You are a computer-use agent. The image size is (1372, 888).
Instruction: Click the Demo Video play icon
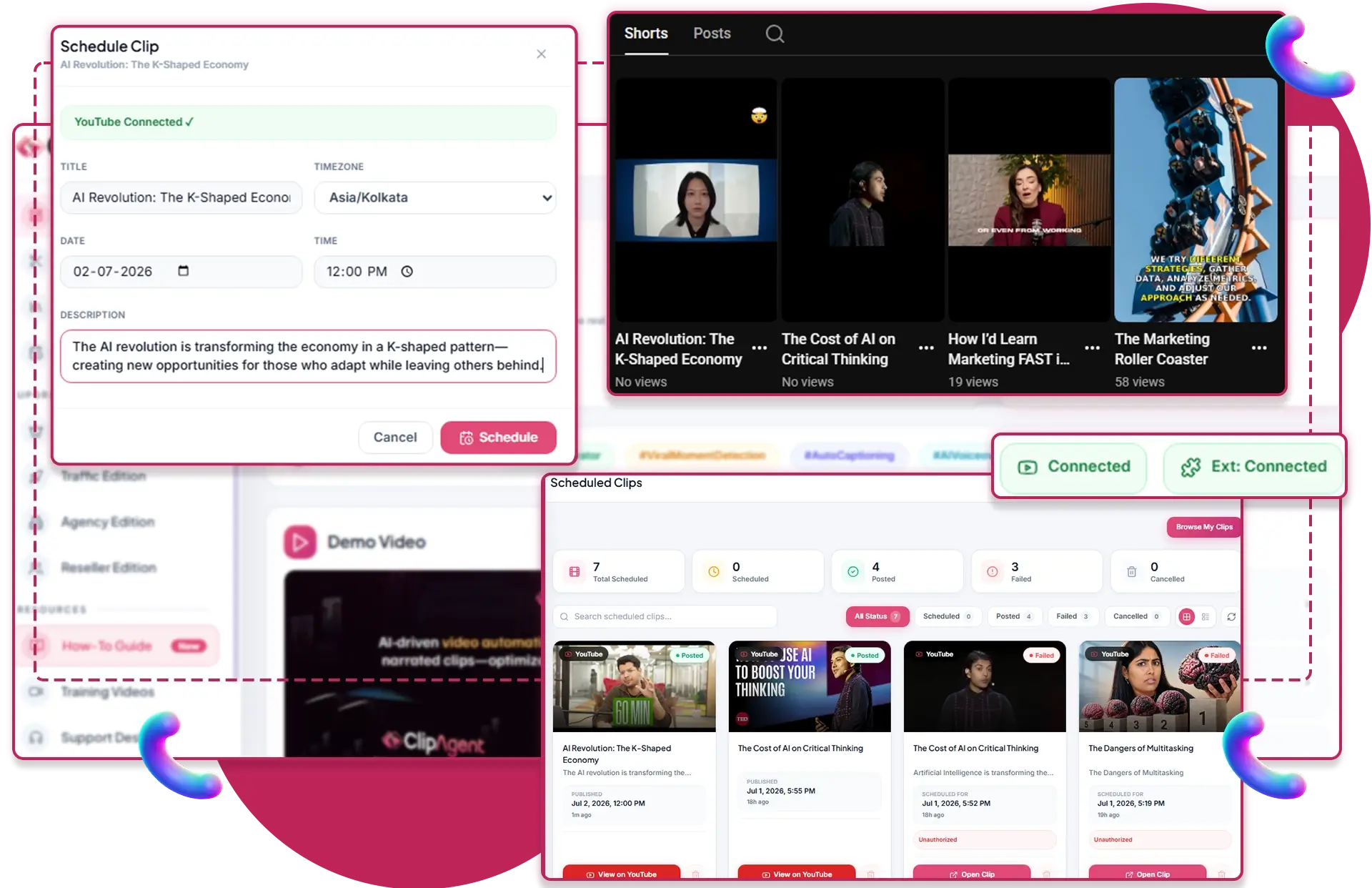tap(300, 542)
